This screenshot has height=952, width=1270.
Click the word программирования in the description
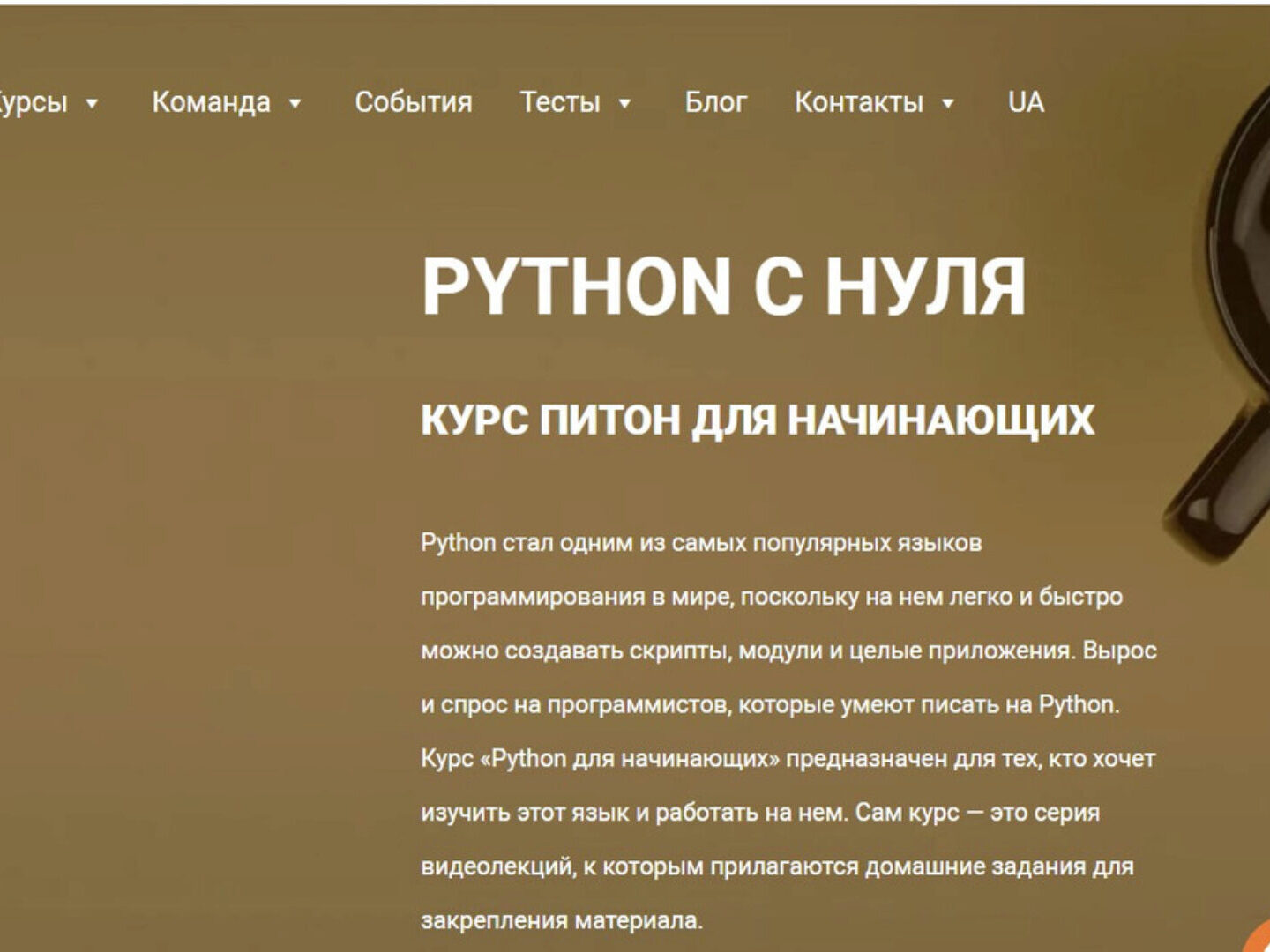533,597
